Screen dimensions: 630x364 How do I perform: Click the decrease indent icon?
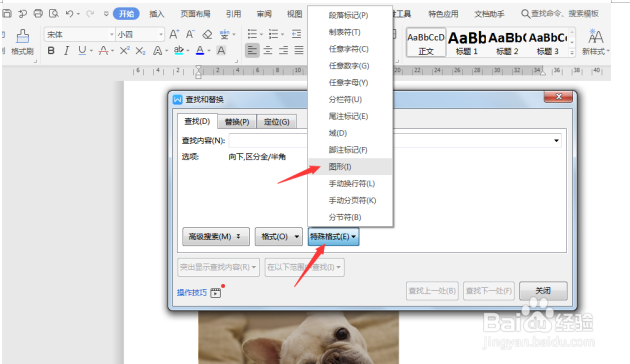297,35
